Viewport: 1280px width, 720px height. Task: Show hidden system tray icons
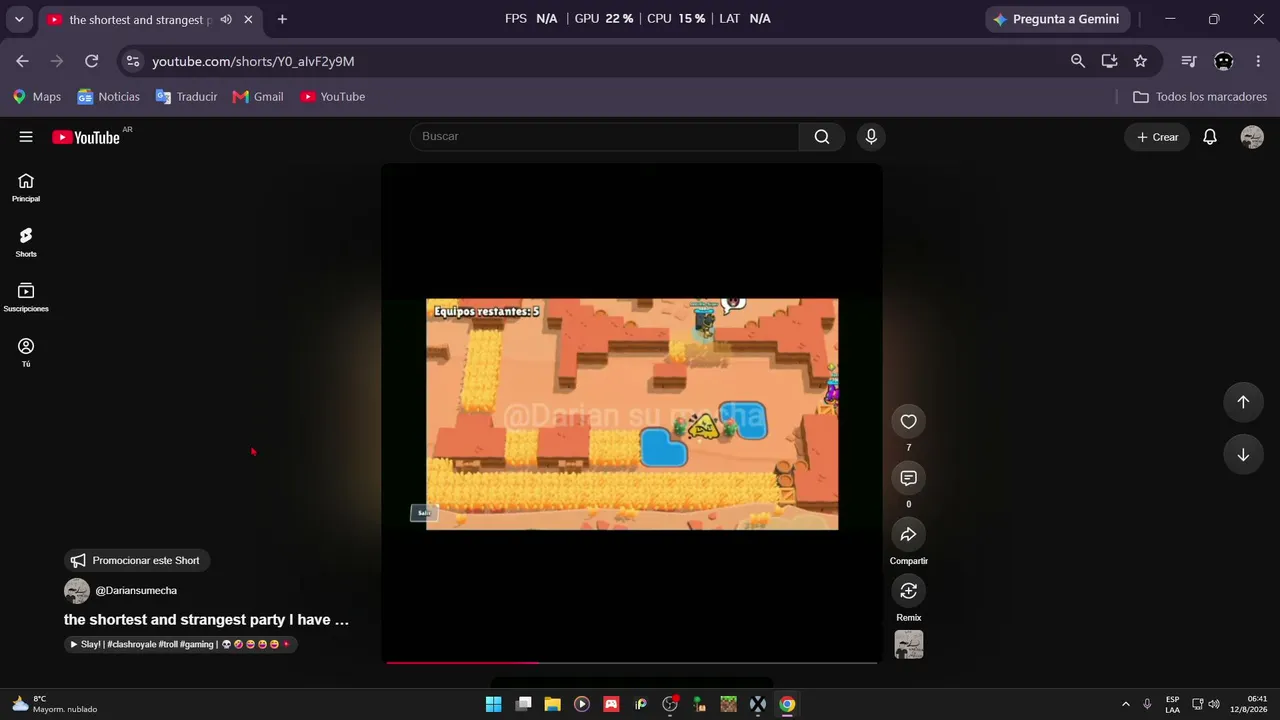(x=1126, y=704)
